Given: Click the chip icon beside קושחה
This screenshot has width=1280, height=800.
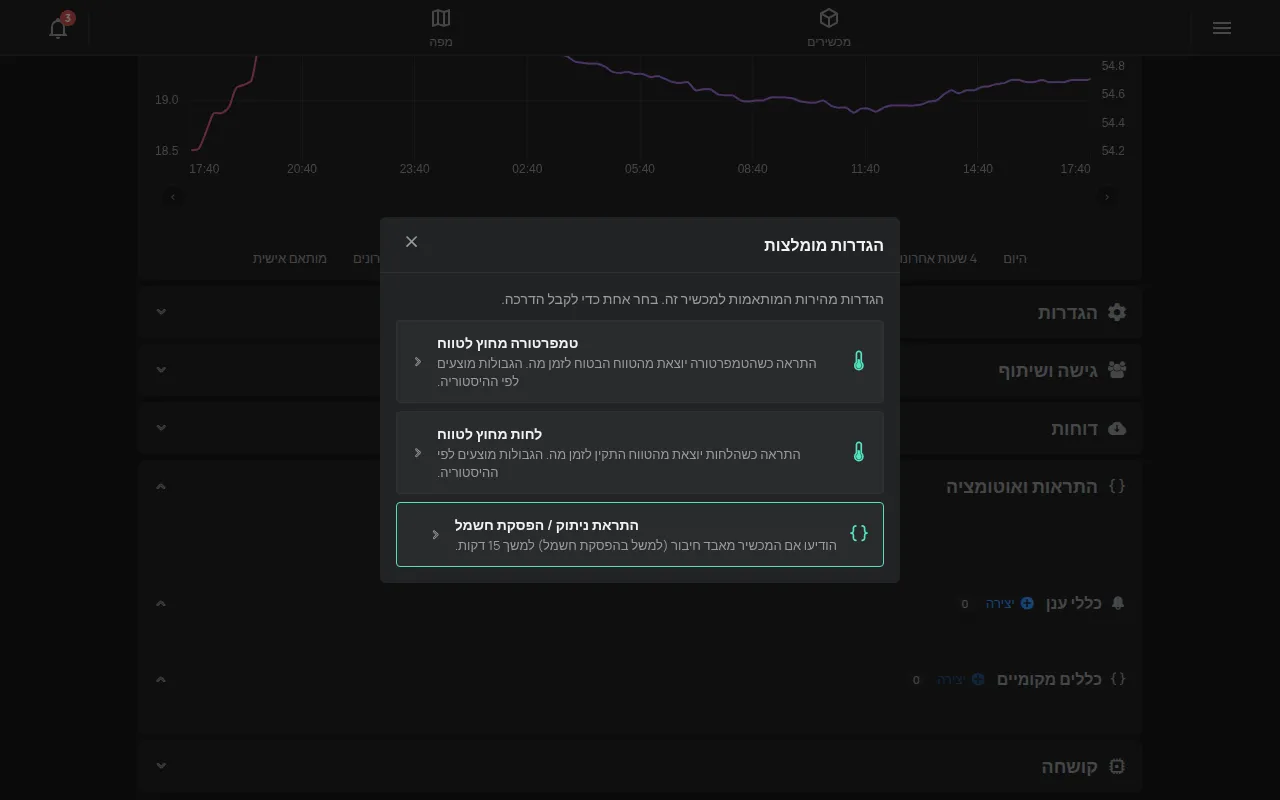Looking at the screenshot, I should pos(1117,766).
